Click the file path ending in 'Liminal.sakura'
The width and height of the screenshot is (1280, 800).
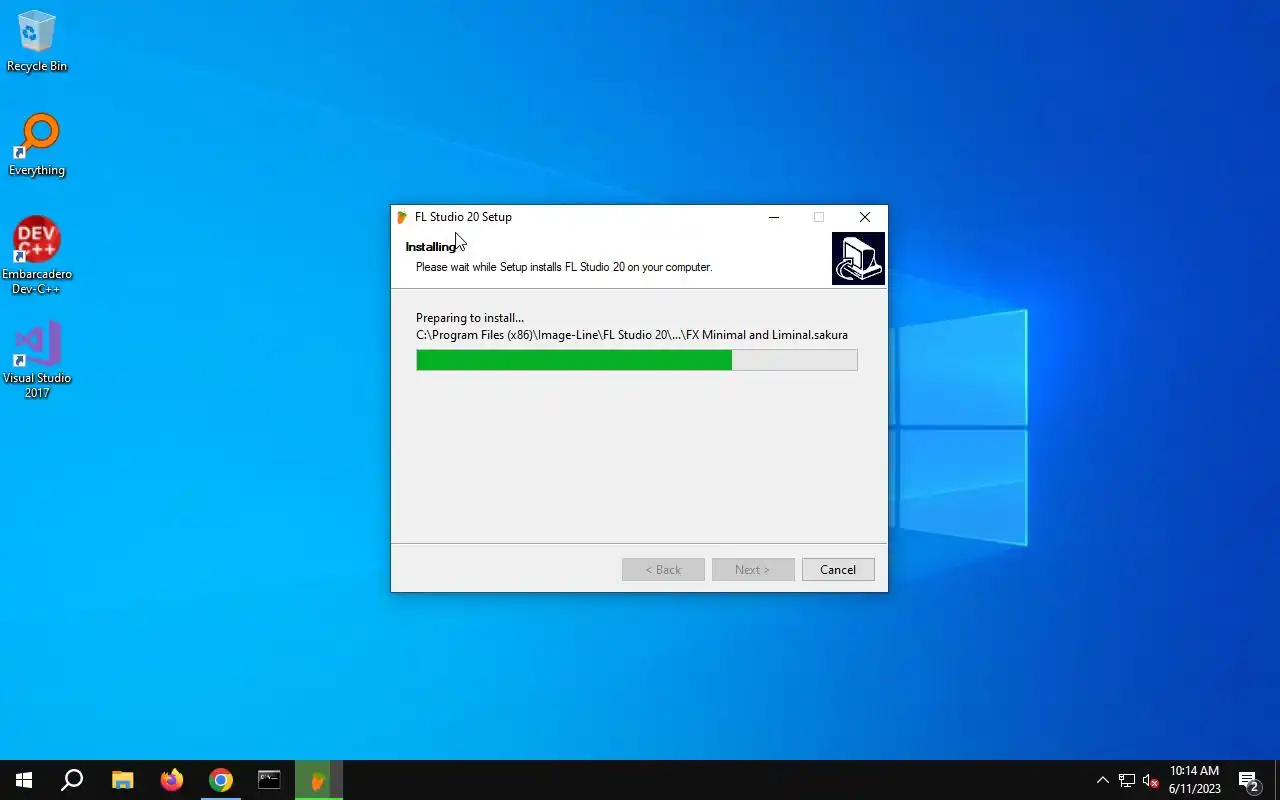tap(632, 335)
